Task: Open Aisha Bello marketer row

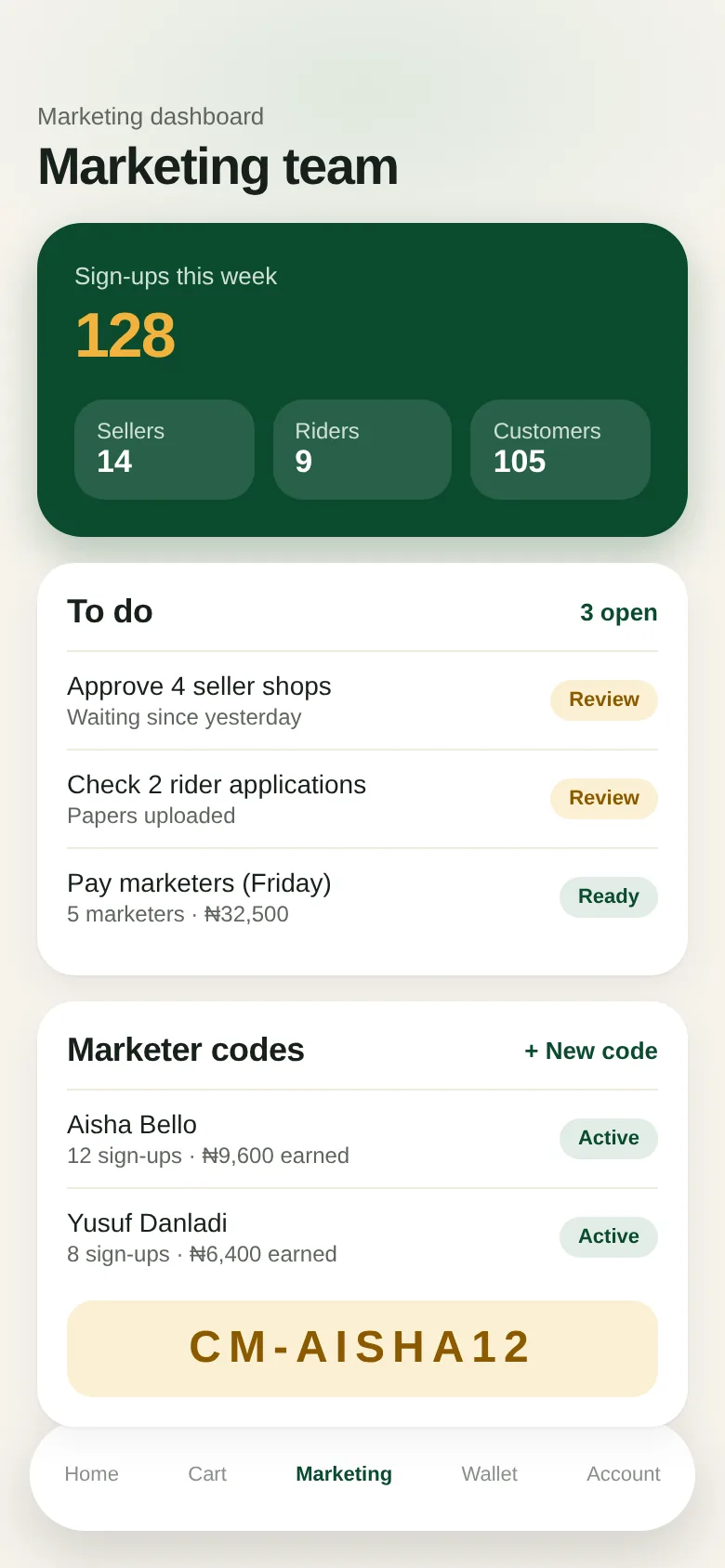Action: (x=362, y=1139)
